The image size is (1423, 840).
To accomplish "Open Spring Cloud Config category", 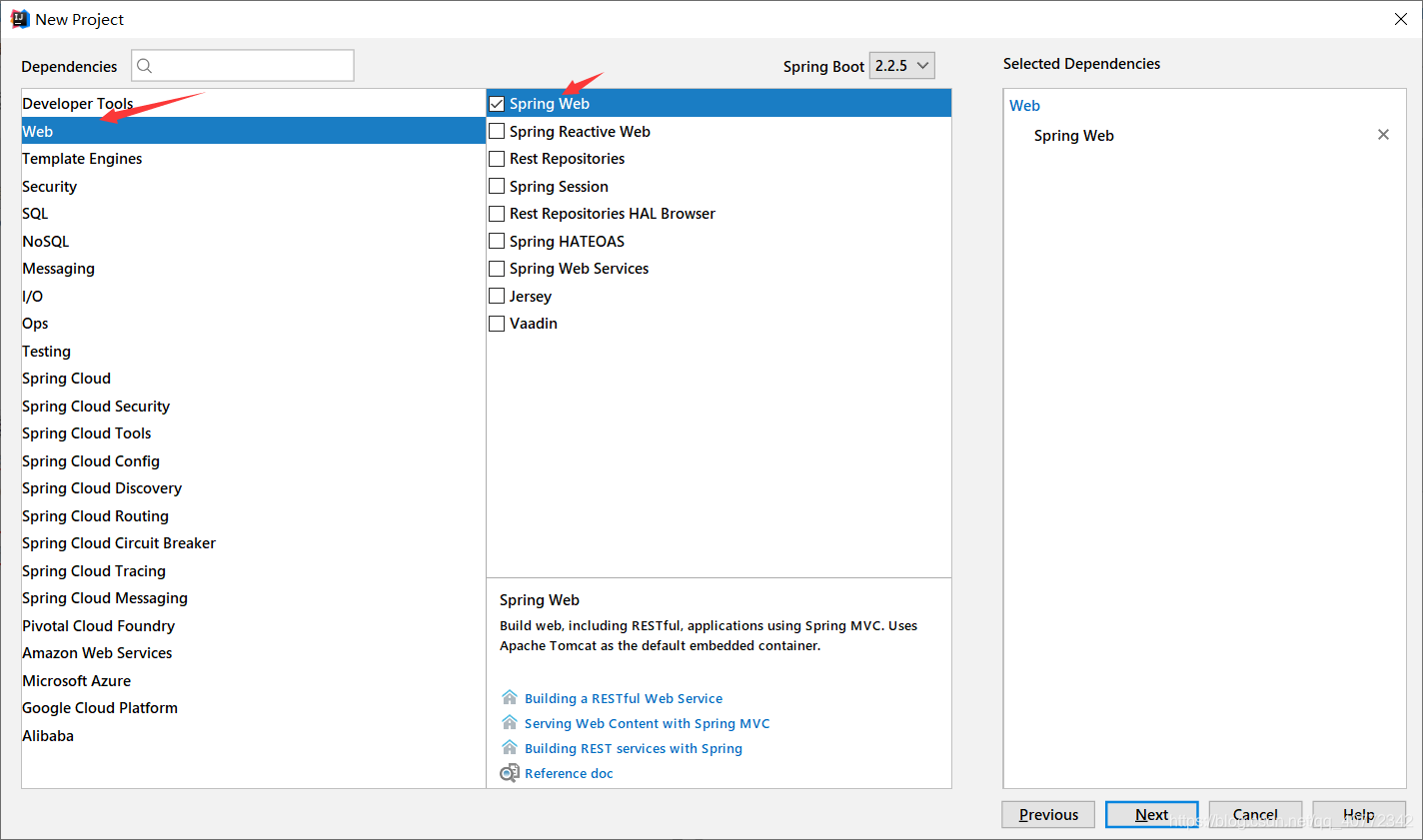I will point(254,460).
